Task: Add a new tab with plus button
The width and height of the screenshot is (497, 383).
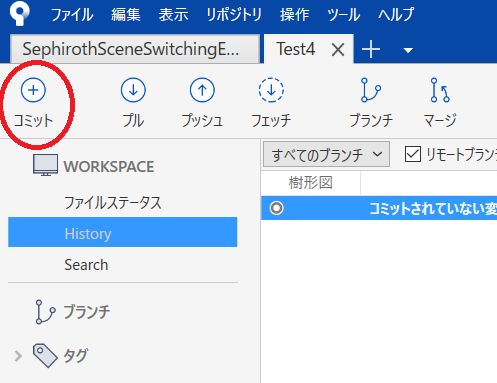Action: [x=371, y=50]
